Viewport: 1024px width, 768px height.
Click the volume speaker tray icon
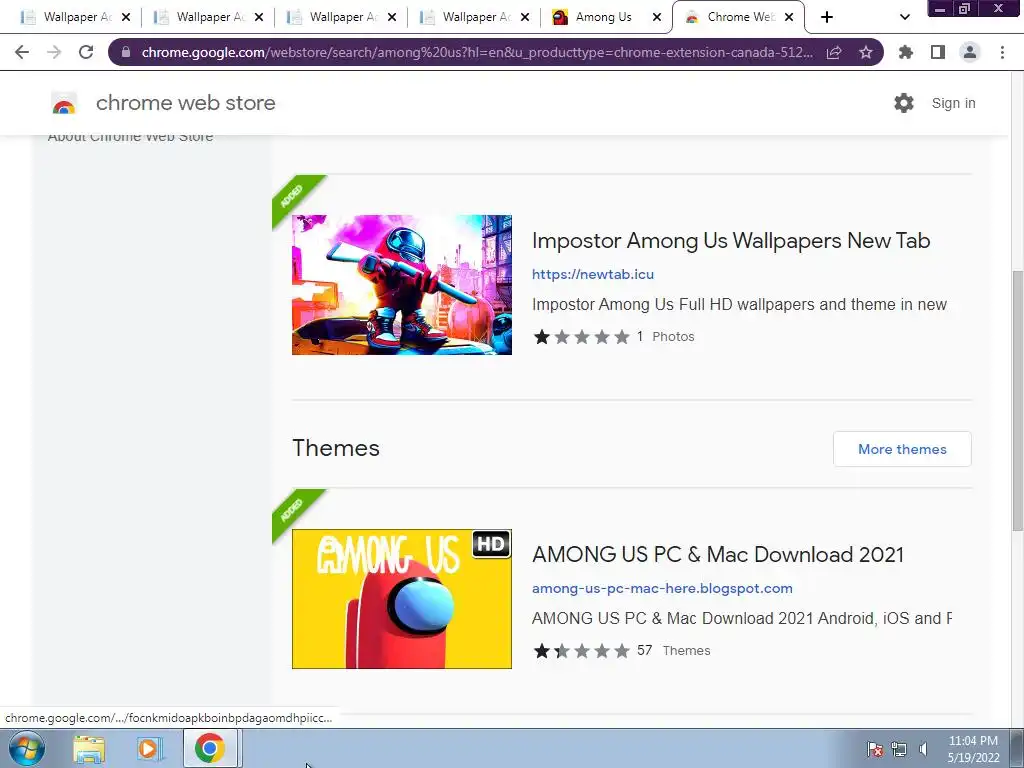click(x=923, y=750)
